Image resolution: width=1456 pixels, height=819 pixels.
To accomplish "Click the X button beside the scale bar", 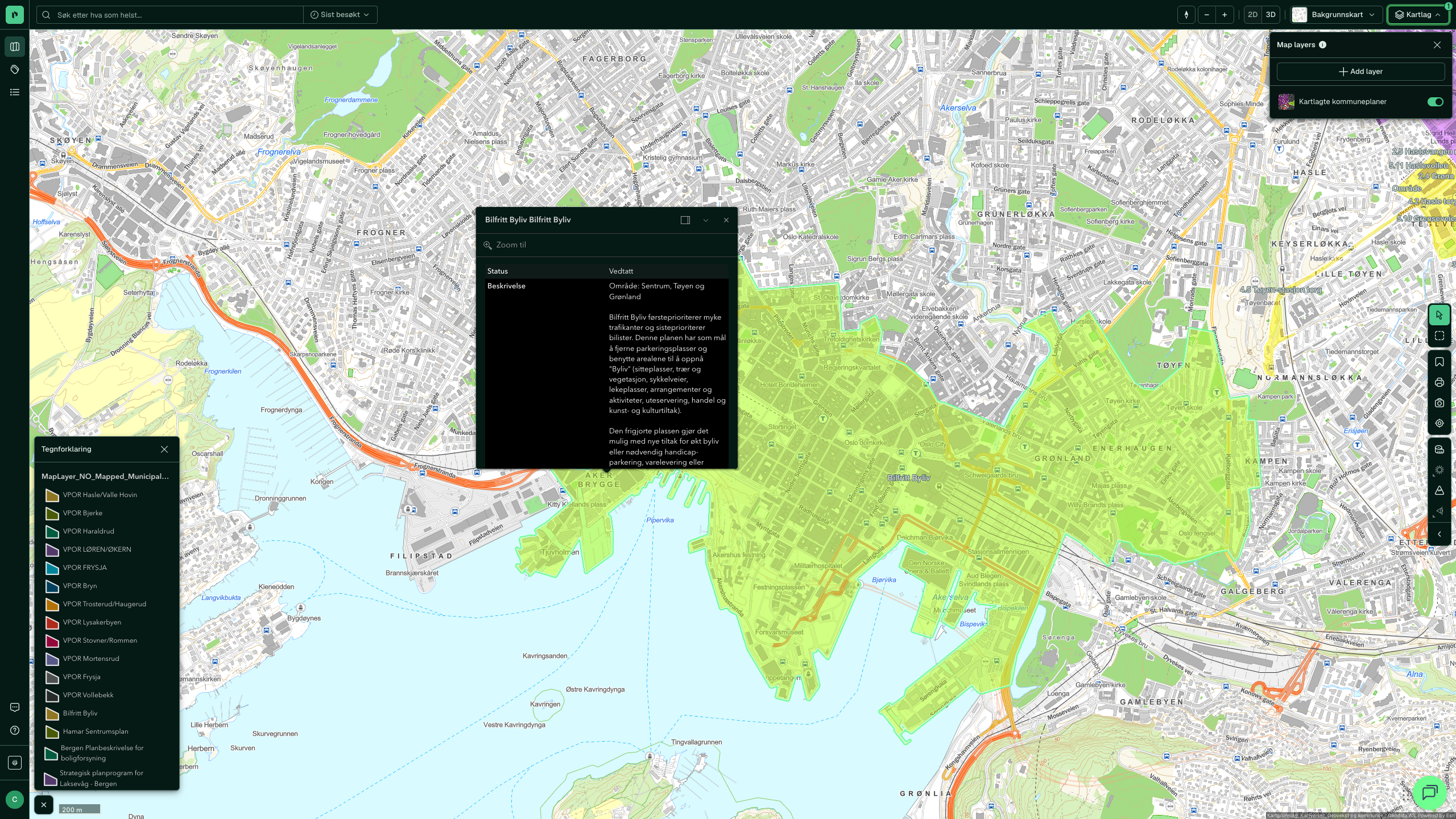I will (44, 805).
